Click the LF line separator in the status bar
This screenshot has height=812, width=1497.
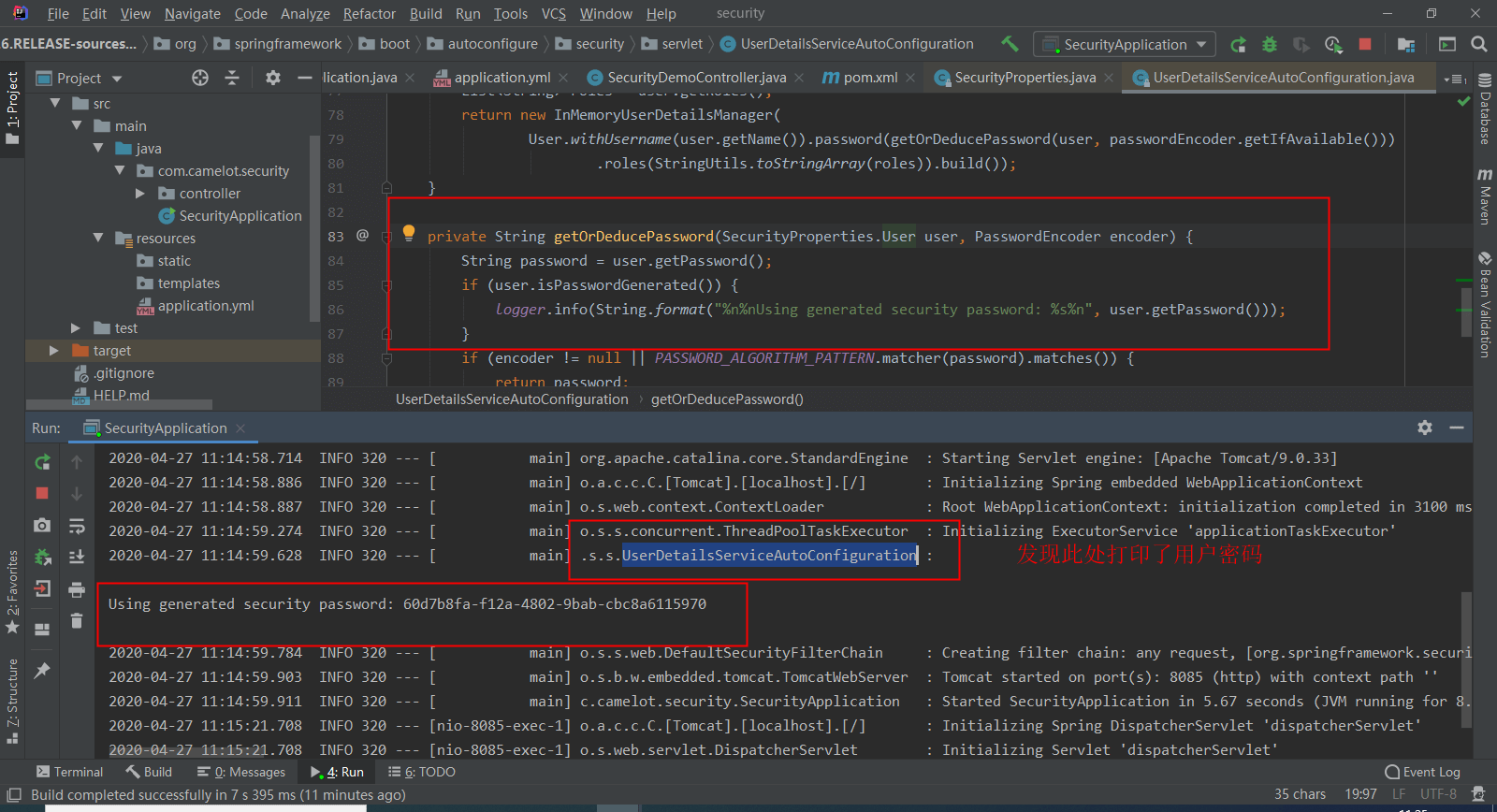point(1399,794)
